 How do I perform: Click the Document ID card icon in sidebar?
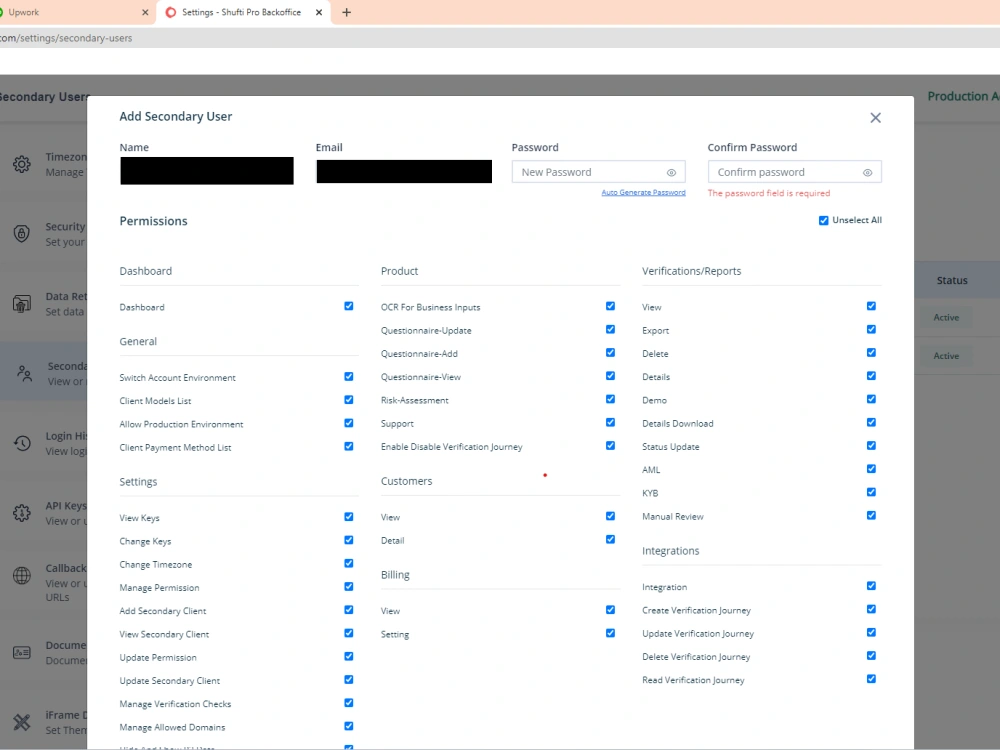pos(22,652)
